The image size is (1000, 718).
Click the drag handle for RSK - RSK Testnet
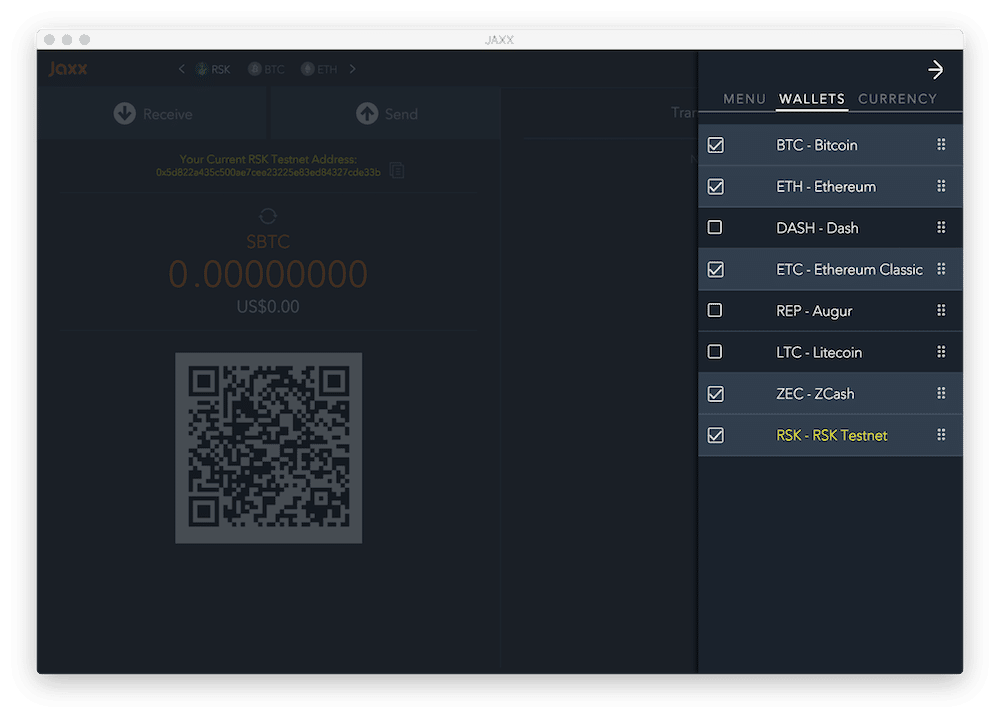[x=941, y=435]
